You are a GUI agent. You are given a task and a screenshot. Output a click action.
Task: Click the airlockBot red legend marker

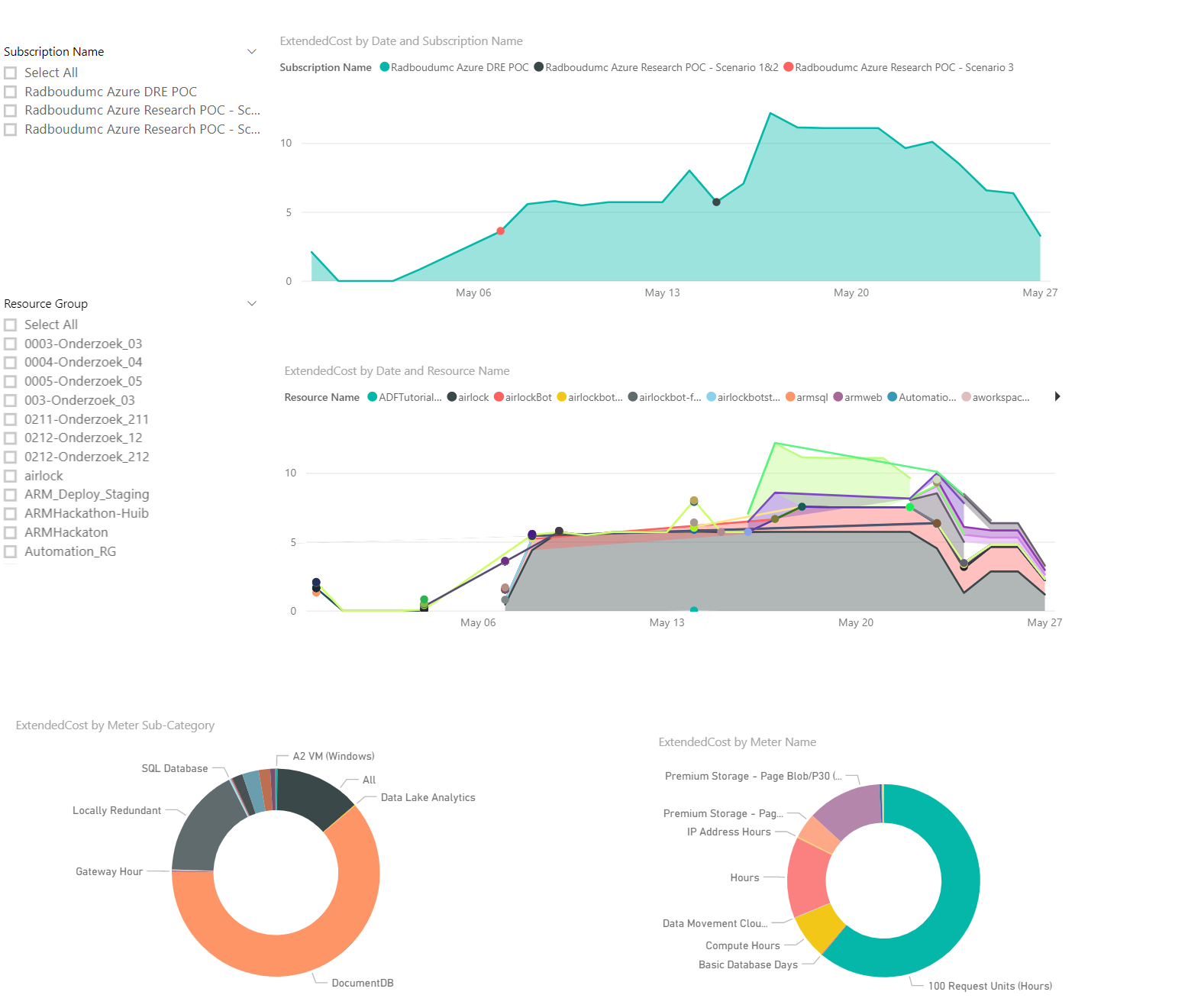(499, 397)
